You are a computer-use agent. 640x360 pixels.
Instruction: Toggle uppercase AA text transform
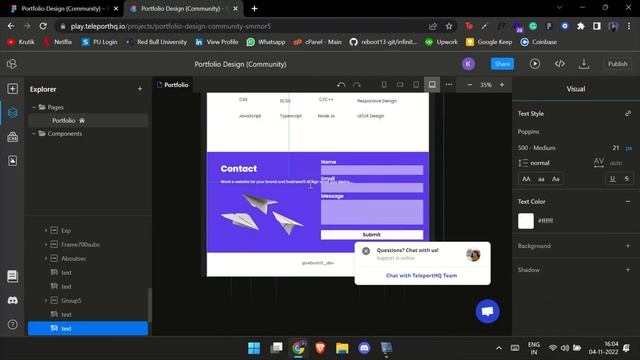click(526, 179)
